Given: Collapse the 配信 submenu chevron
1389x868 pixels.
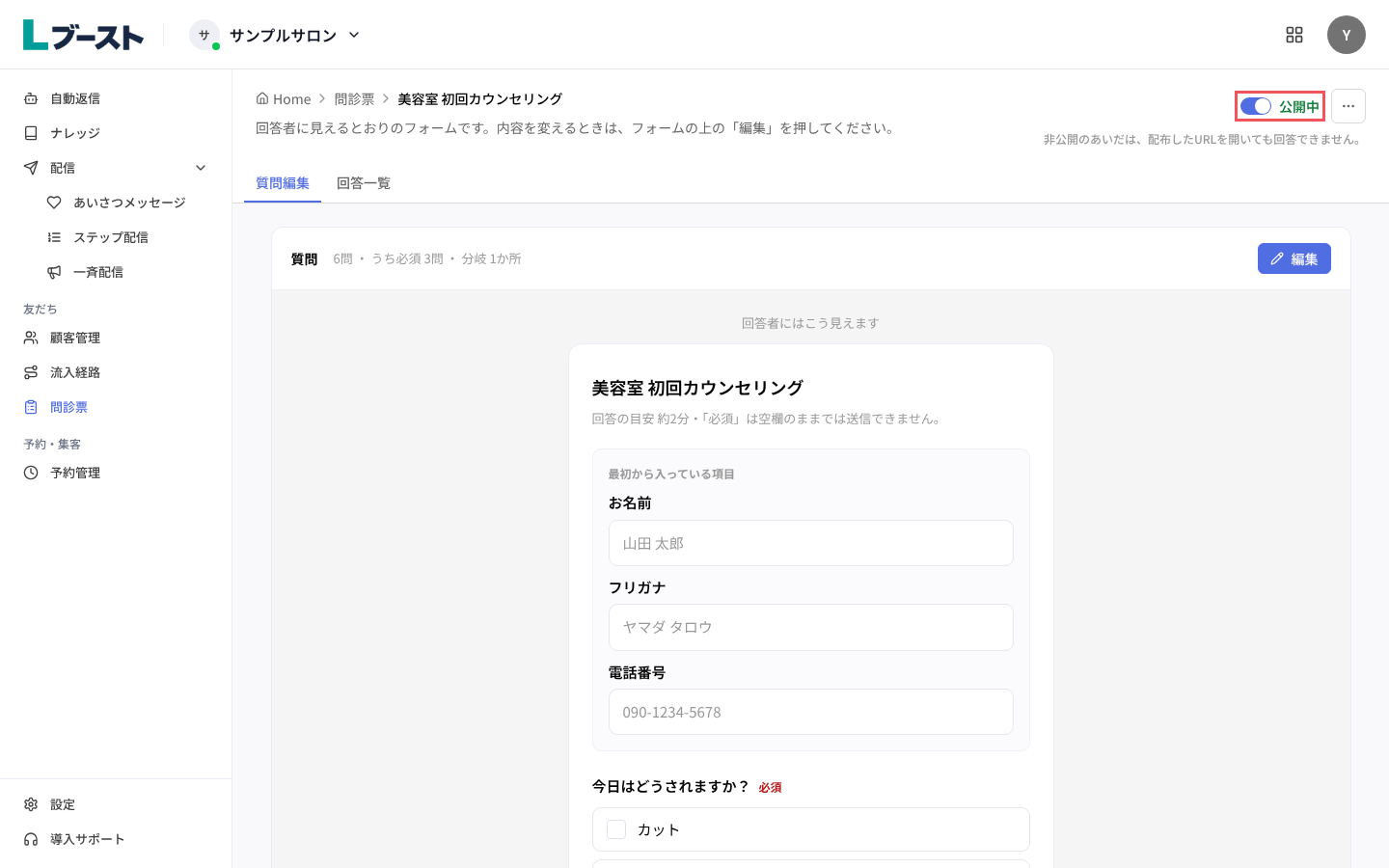Looking at the screenshot, I should 201,168.
